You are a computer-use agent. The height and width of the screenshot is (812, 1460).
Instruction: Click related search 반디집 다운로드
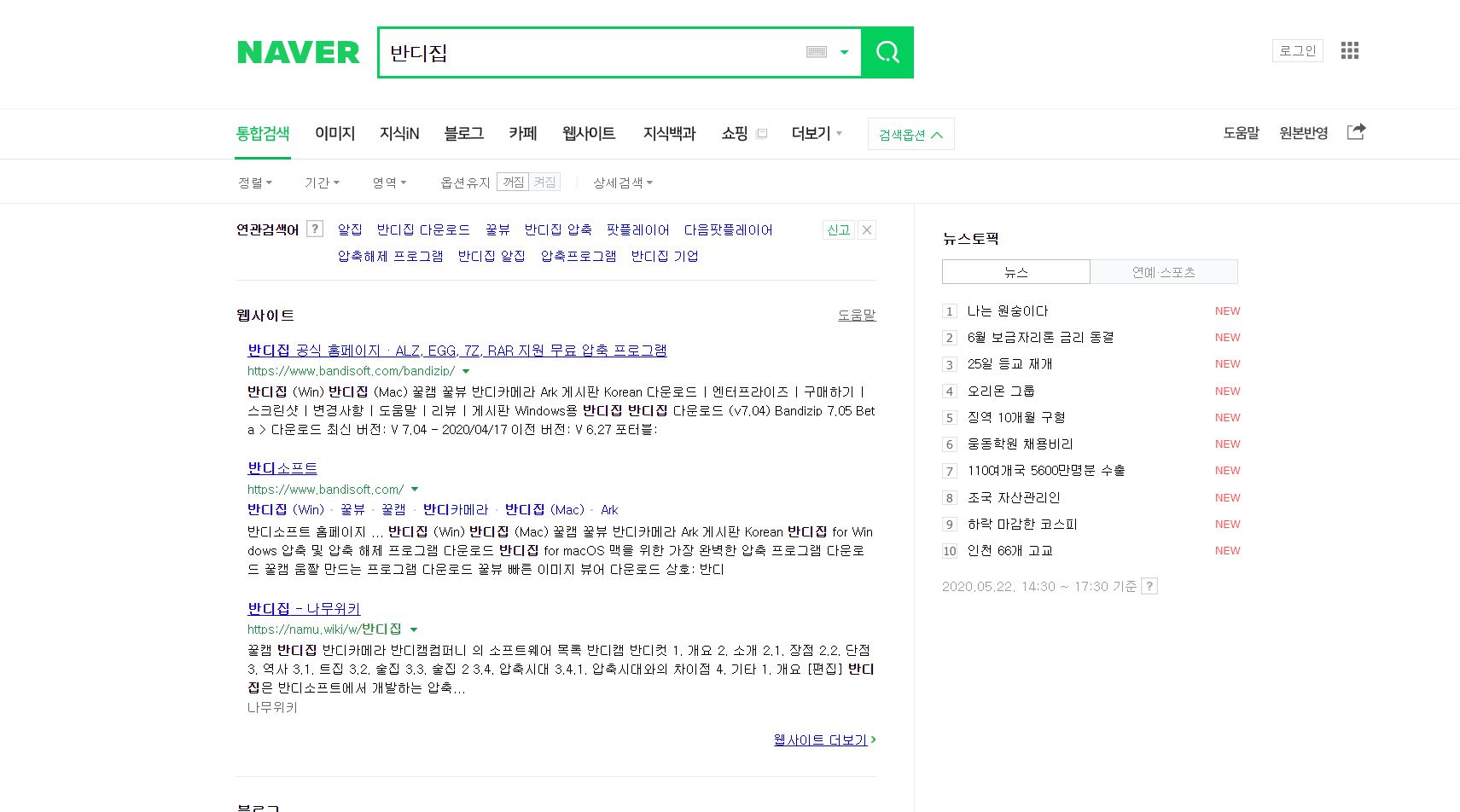pos(423,229)
